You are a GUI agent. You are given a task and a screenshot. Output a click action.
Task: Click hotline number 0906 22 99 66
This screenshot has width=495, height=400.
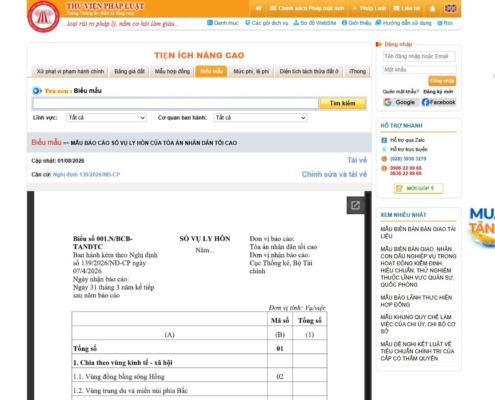click(x=406, y=168)
